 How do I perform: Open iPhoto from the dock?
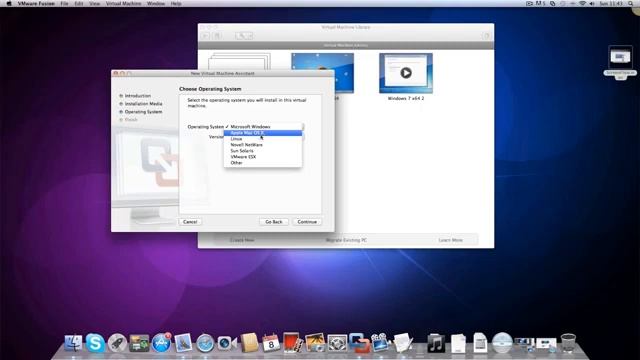tap(315, 343)
